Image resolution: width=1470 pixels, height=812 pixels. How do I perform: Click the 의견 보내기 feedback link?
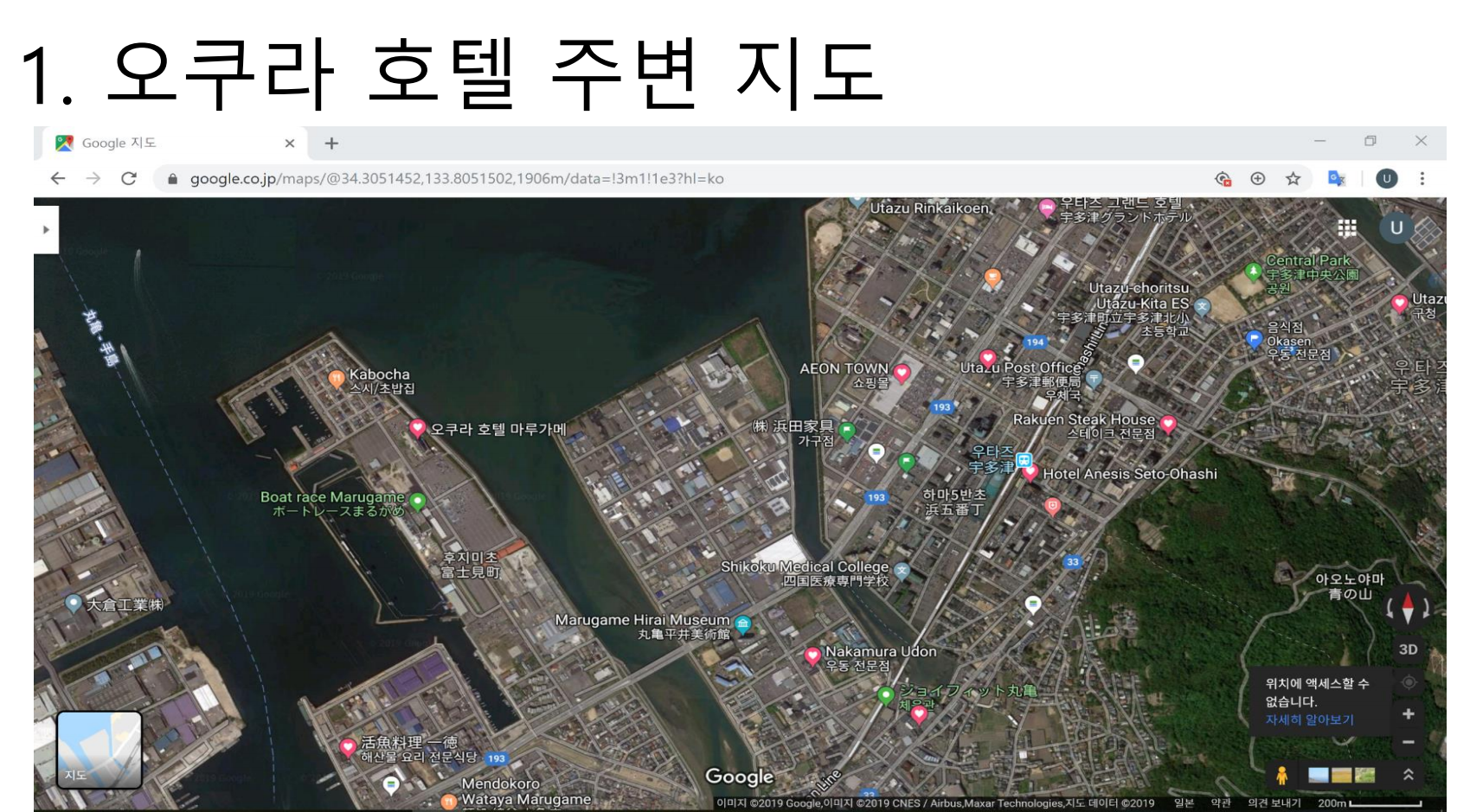1274,803
